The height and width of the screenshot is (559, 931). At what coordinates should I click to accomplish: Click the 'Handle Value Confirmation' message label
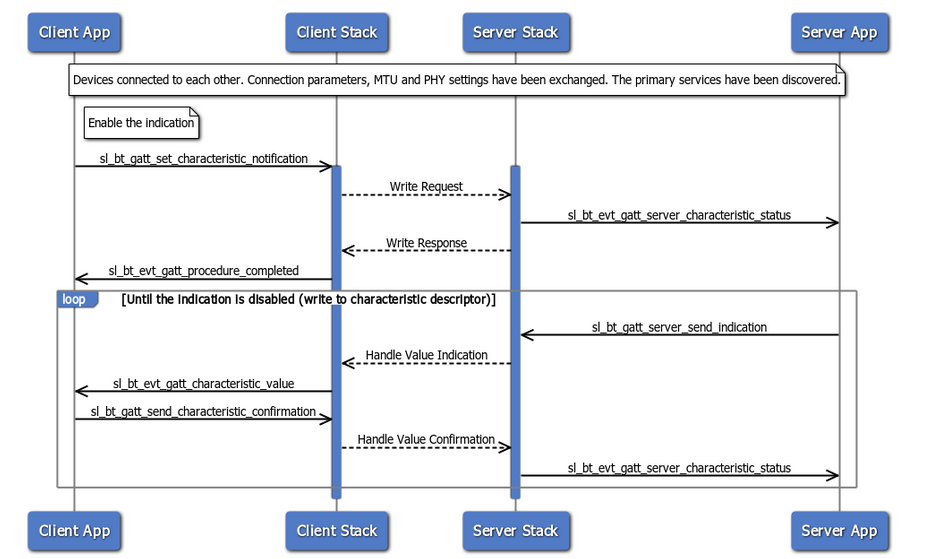(x=426, y=439)
